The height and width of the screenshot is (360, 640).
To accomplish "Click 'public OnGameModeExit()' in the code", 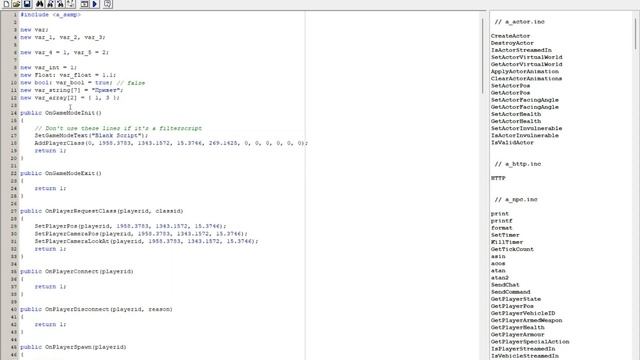I will click(x=61, y=173).
